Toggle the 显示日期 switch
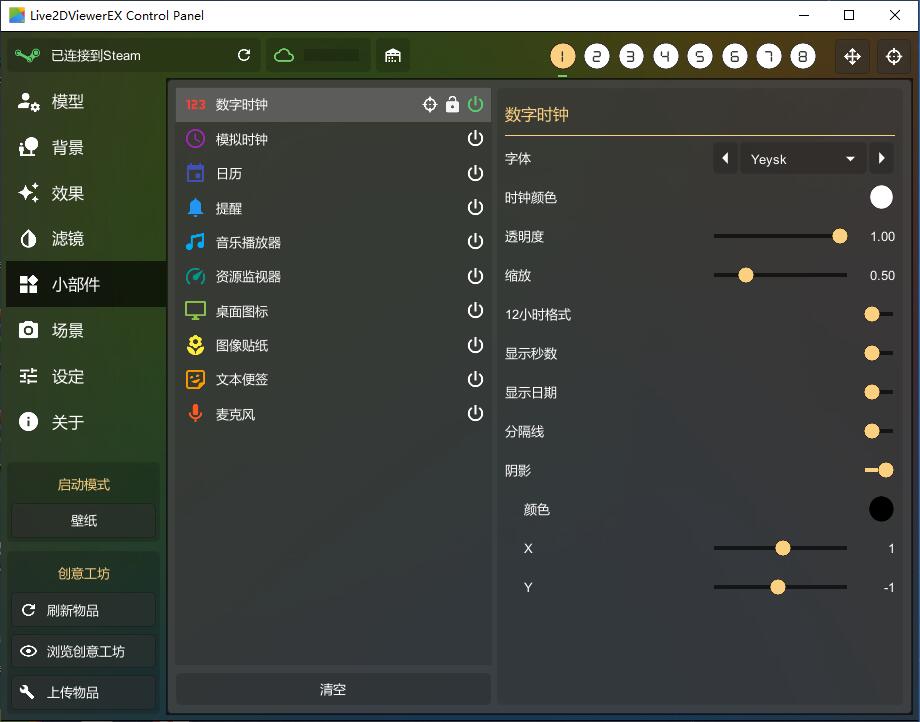920x722 pixels. 878,392
